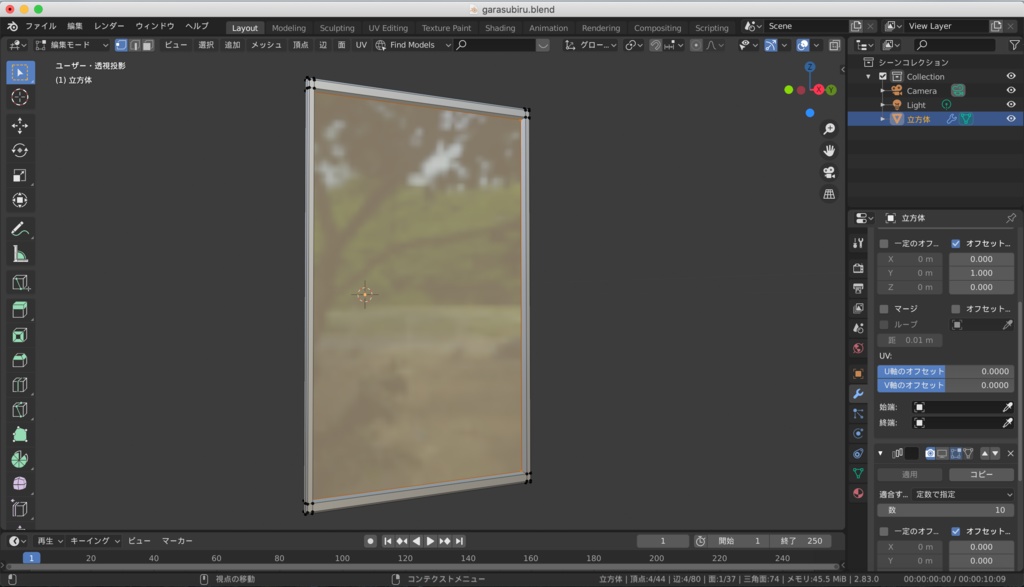This screenshot has height=587, width=1024.
Task: Switch to the UV Editing workspace tab
Action: [x=388, y=27]
